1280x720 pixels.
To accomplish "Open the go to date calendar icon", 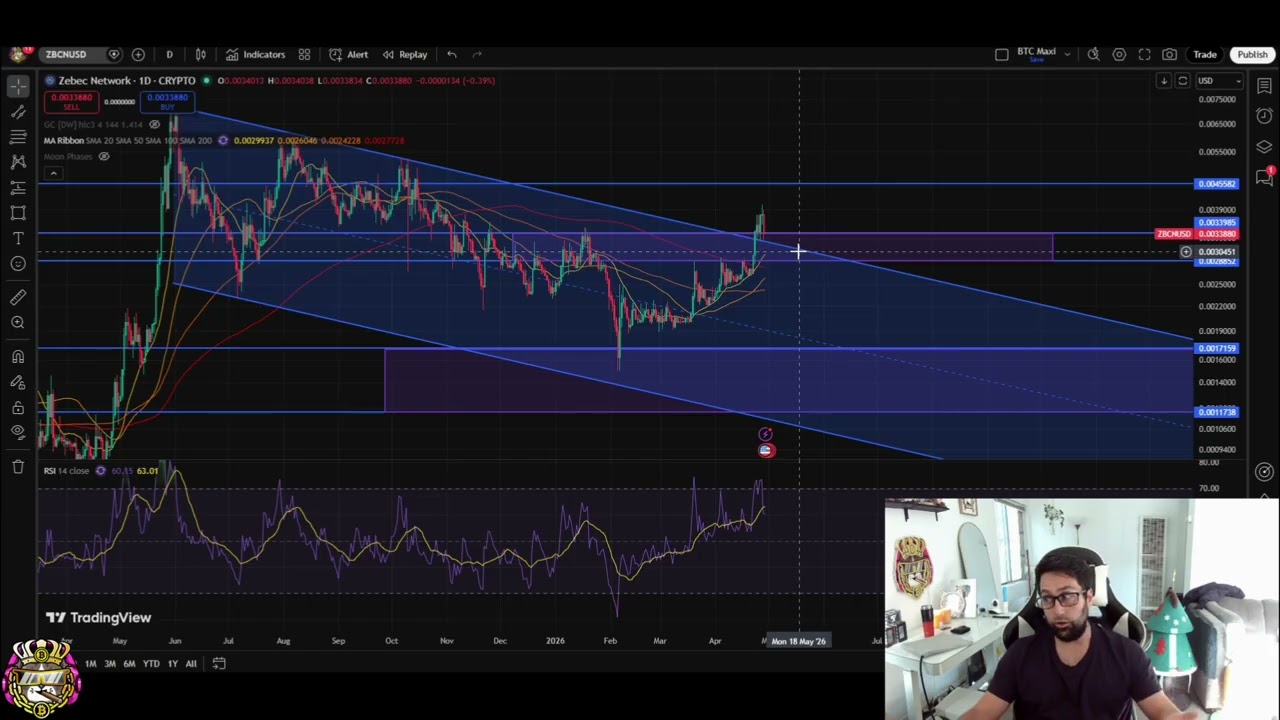I will (x=219, y=663).
